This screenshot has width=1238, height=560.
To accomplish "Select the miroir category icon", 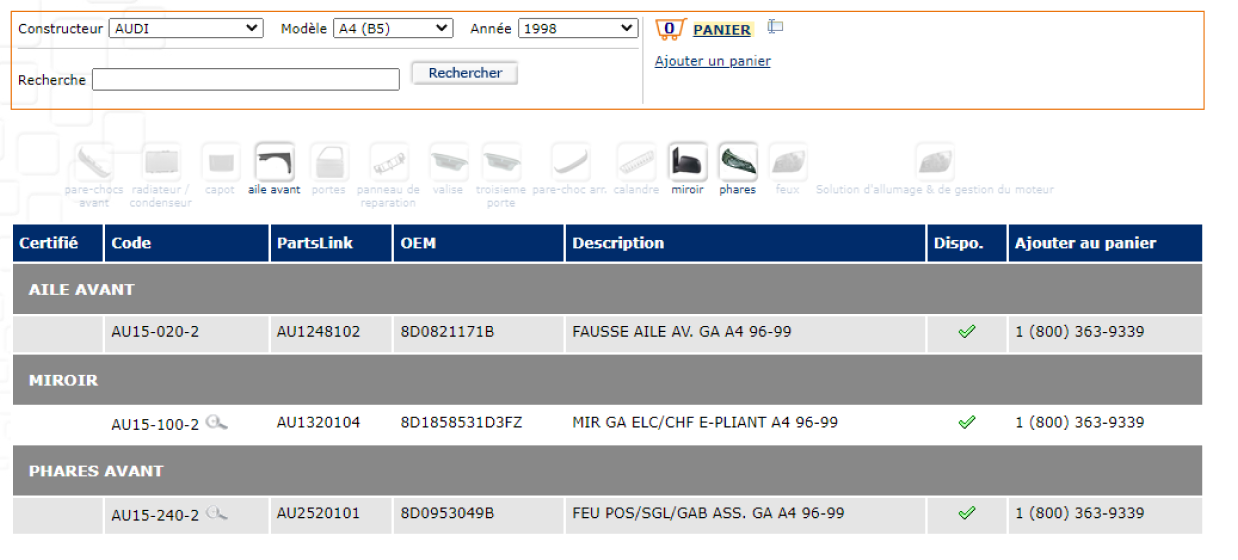I will pos(688,162).
